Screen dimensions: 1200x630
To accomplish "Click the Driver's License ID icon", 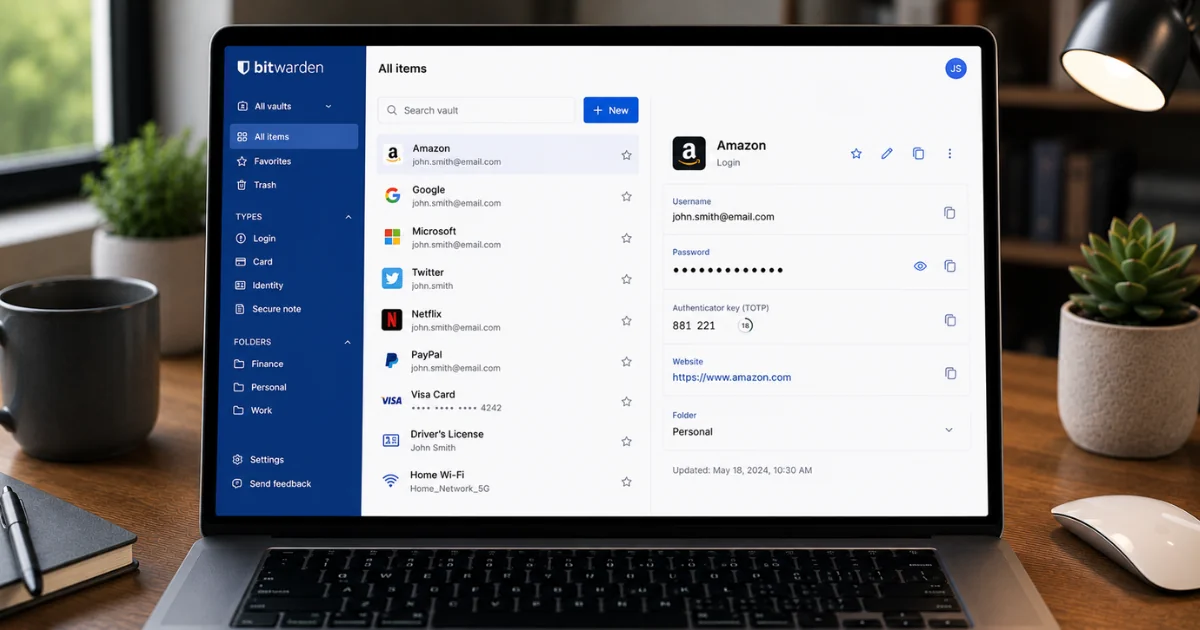I will click(x=391, y=440).
